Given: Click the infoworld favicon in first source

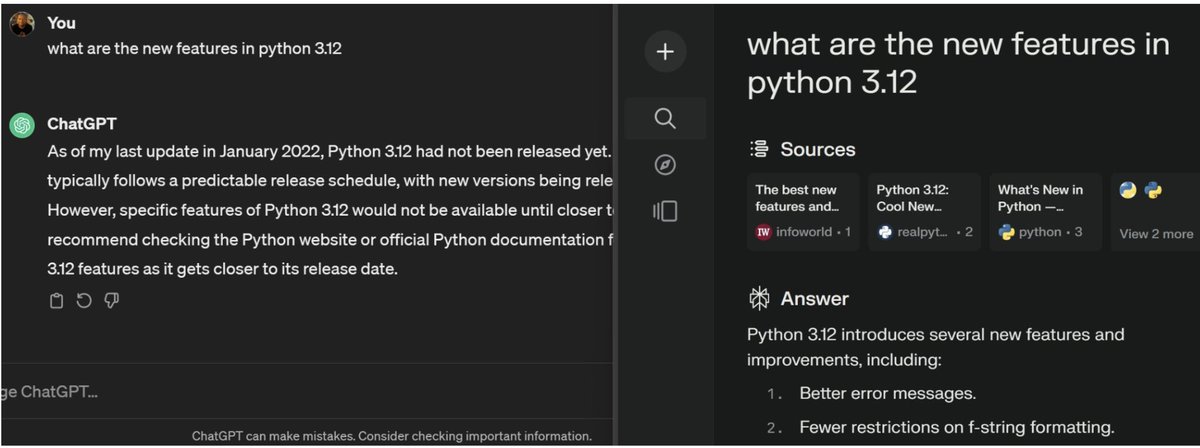Looking at the screenshot, I should pyautogui.click(x=764, y=232).
